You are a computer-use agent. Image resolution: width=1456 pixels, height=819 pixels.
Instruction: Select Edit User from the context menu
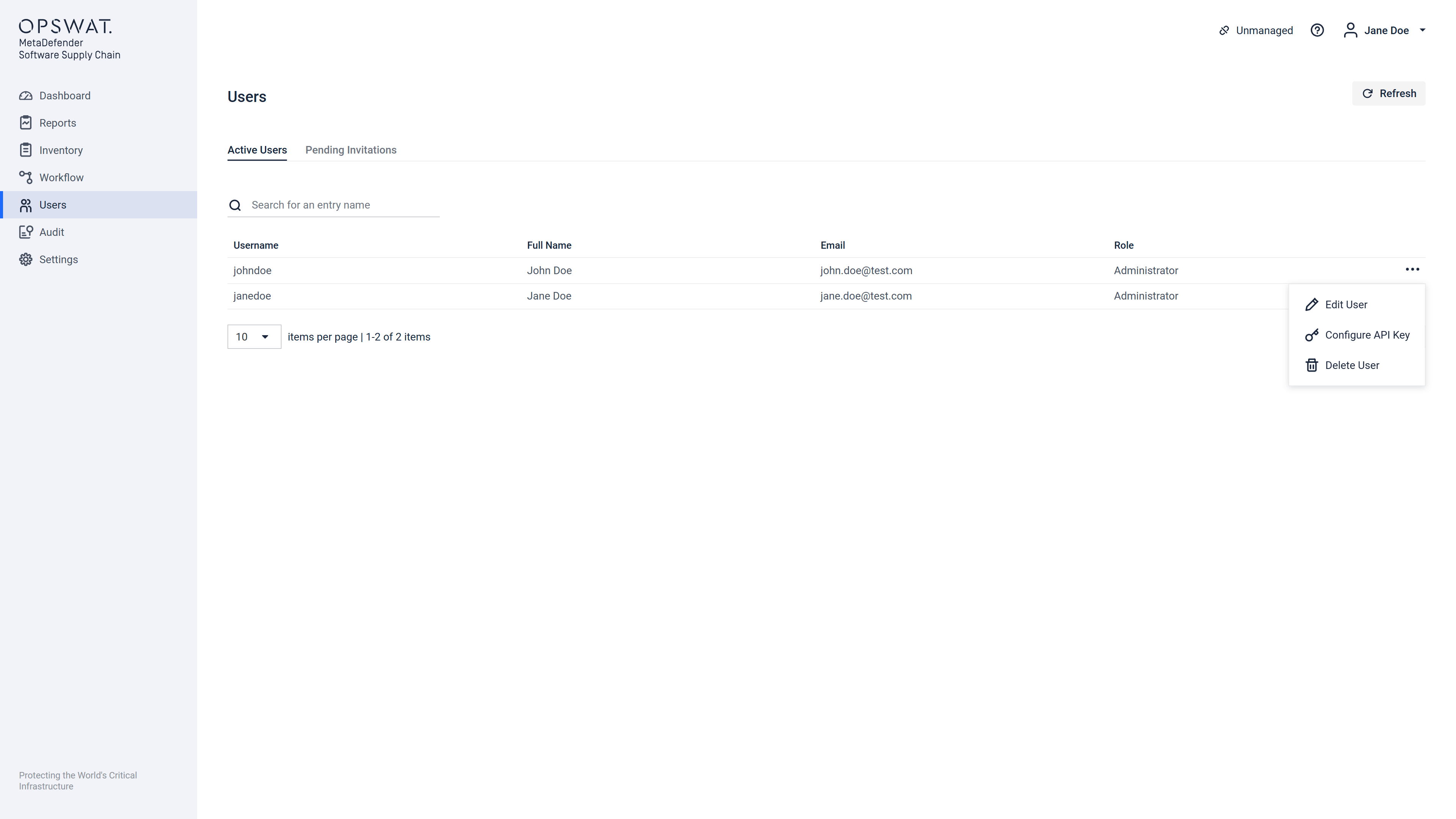pos(1345,304)
